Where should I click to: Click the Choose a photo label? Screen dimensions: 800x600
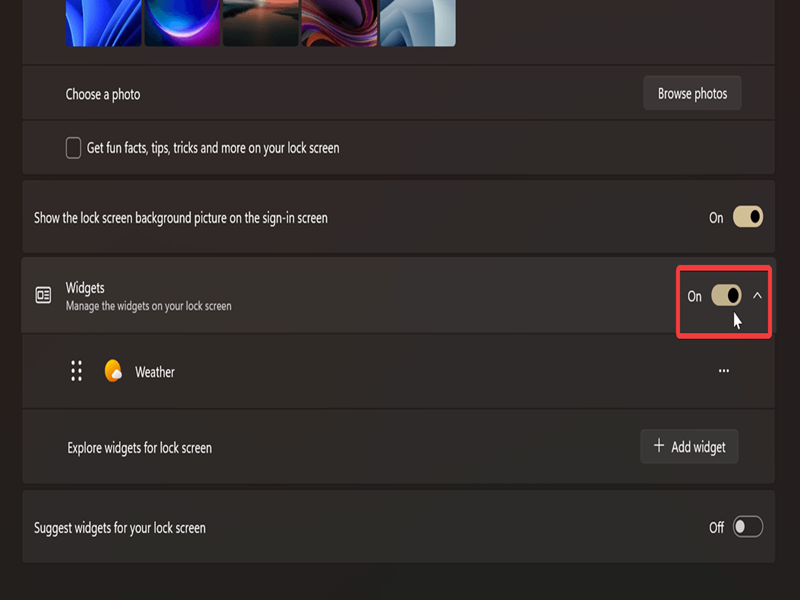point(103,94)
